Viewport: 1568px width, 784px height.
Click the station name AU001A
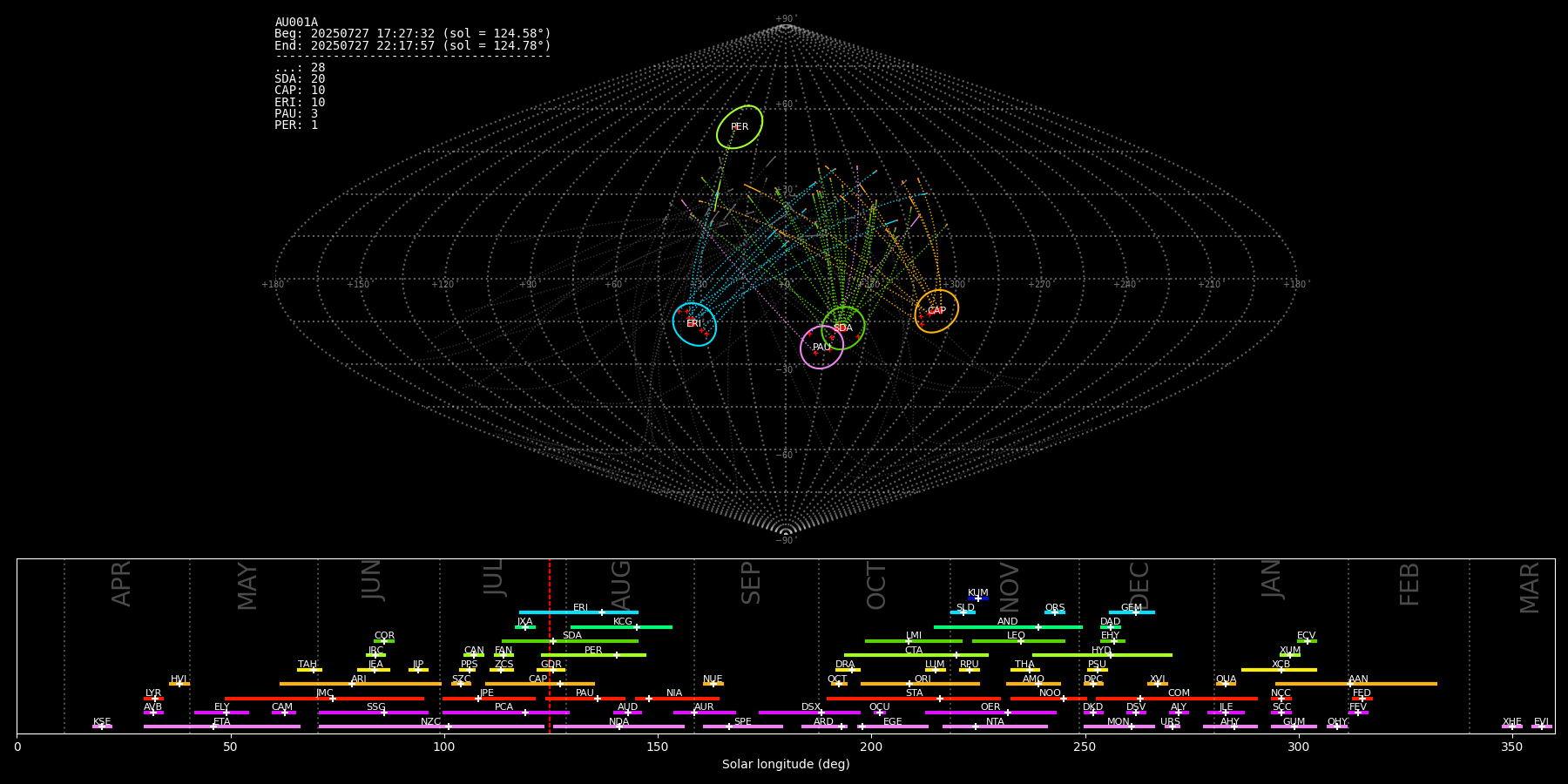click(x=296, y=23)
